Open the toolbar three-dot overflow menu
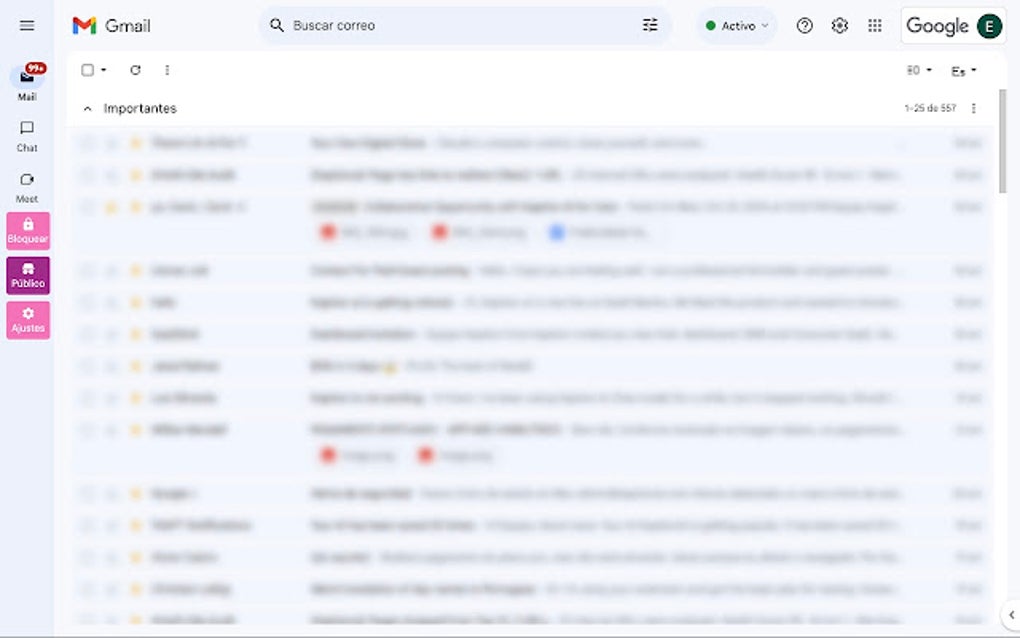This screenshot has height=638, width=1020. point(167,70)
